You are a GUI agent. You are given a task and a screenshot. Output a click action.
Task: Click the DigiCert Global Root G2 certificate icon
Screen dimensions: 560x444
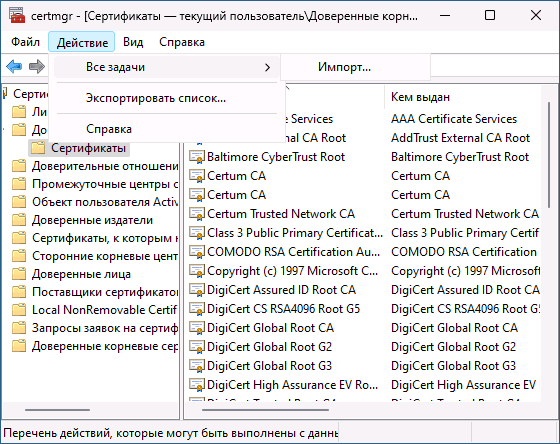pos(197,347)
